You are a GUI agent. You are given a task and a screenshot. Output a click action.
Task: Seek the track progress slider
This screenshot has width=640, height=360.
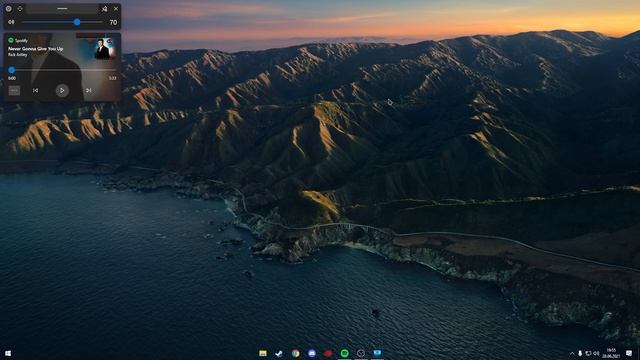tap(62, 70)
